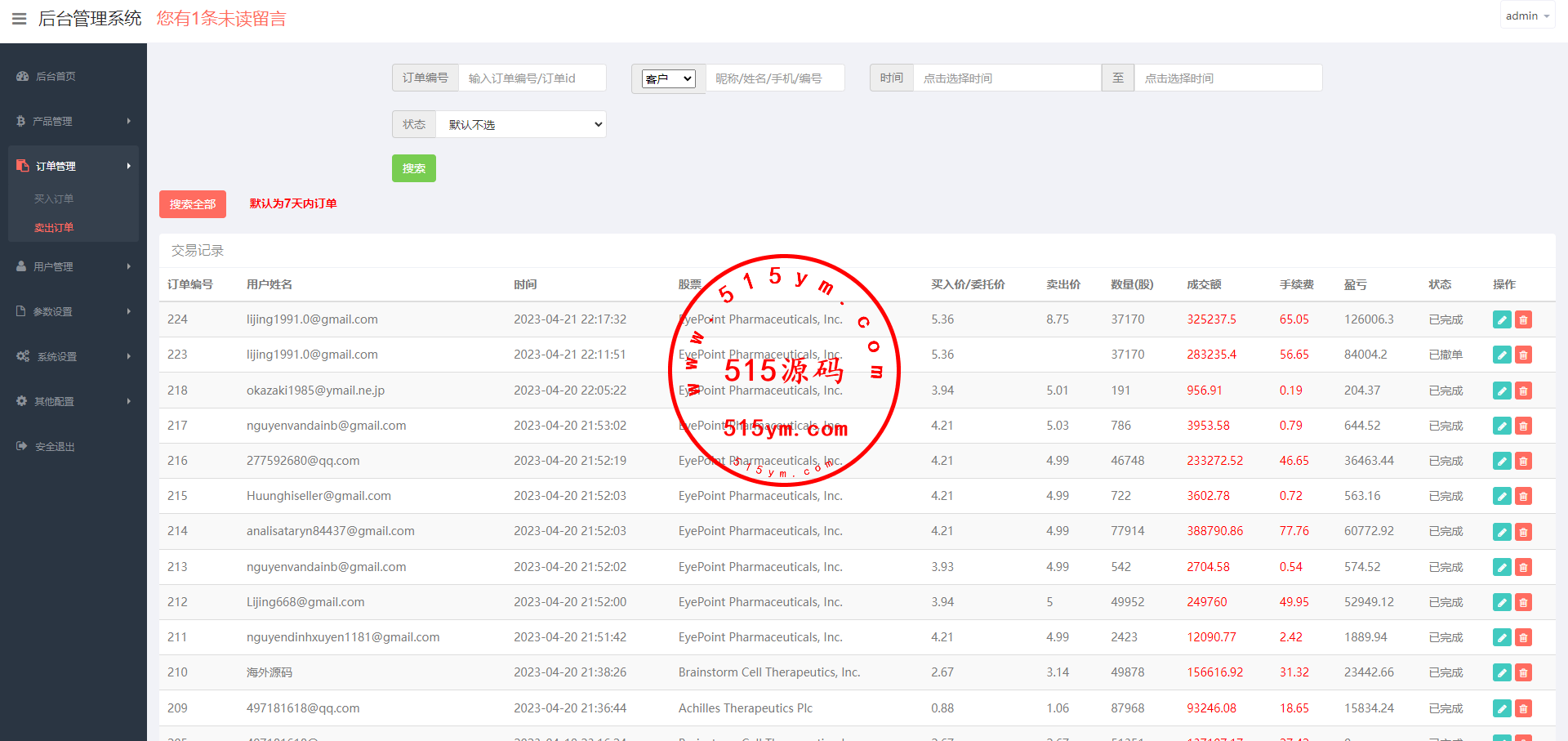
Task: Expand the 用户管理 sidebar menu
Action: (73, 266)
